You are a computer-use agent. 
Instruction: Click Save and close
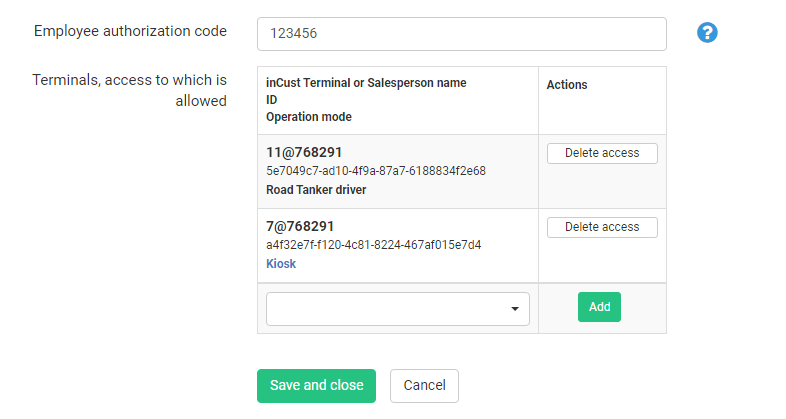coord(316,385)
